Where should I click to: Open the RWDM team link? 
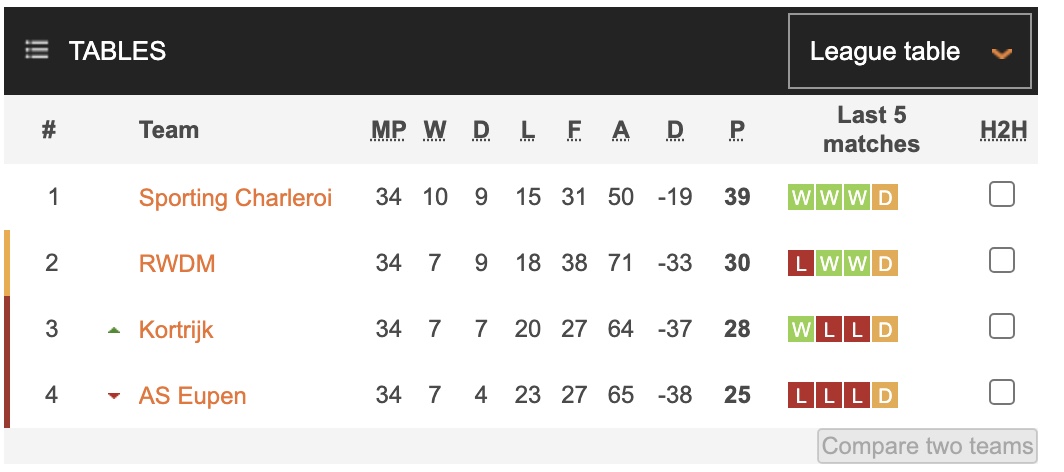177,263
